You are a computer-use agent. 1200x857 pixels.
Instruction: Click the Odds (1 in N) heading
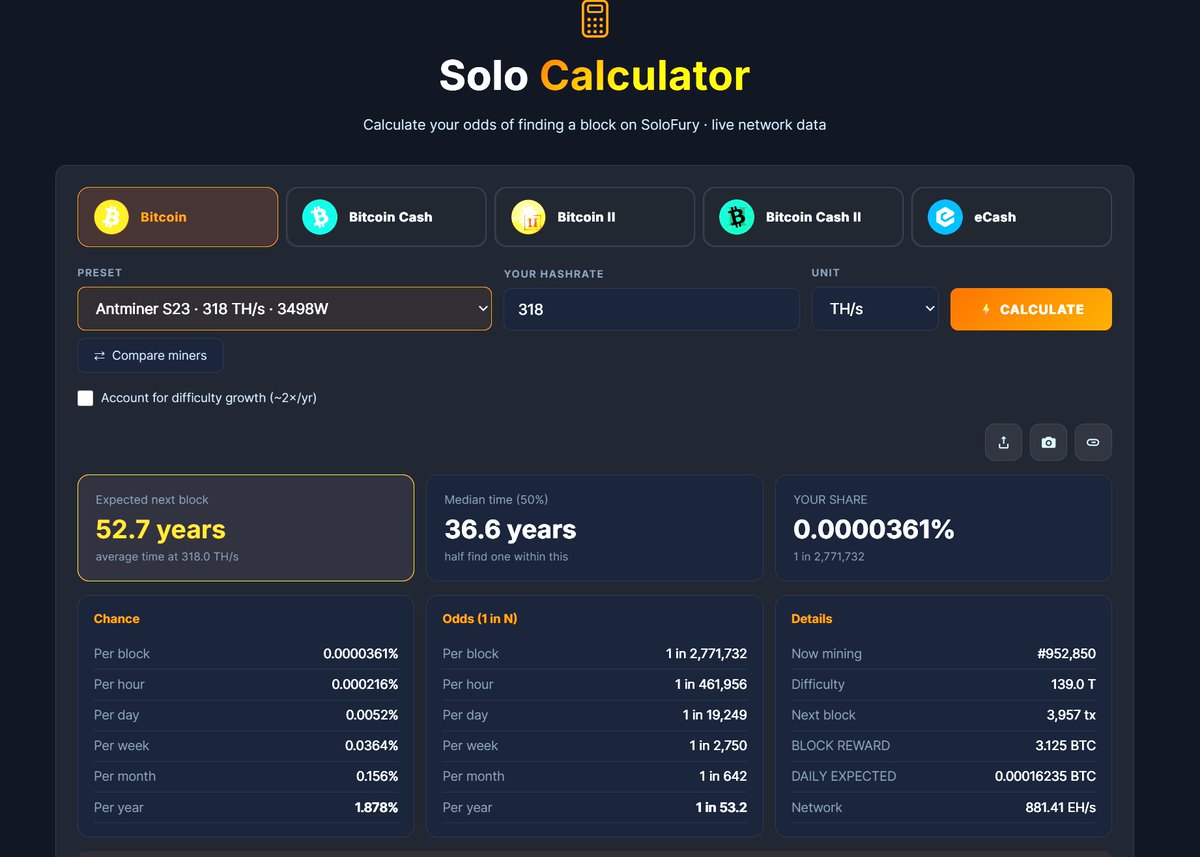click(x=480, y=619)
